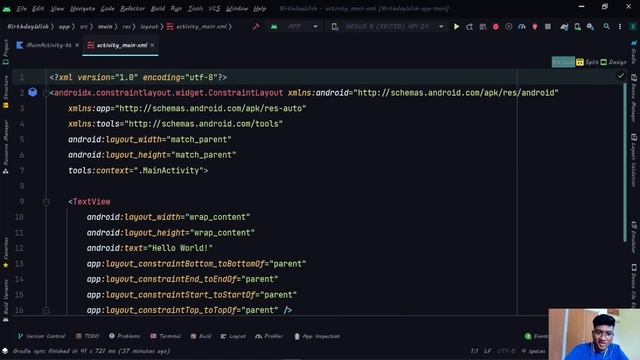Click the Apply Changes and Restart icon
Image resolution: width=640 pixels, height=360 pixels.
[x=469, y=27]
